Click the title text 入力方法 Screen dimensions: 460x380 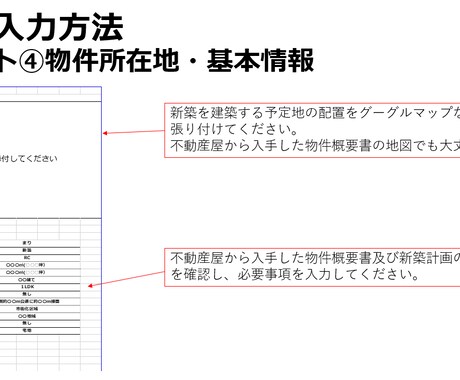click(x=61, y=27)
